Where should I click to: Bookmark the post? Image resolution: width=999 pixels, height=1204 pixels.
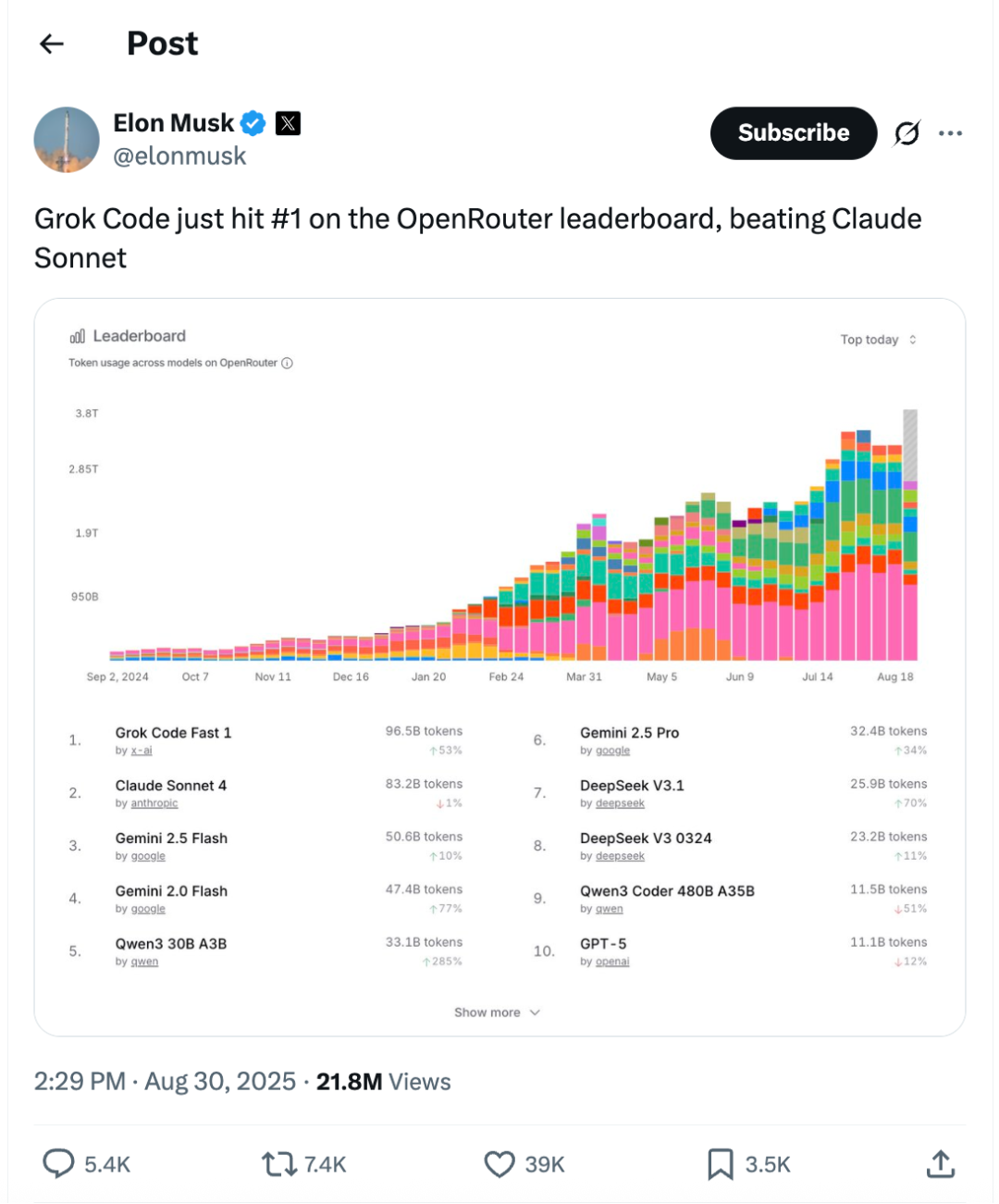pos(720,1163)
